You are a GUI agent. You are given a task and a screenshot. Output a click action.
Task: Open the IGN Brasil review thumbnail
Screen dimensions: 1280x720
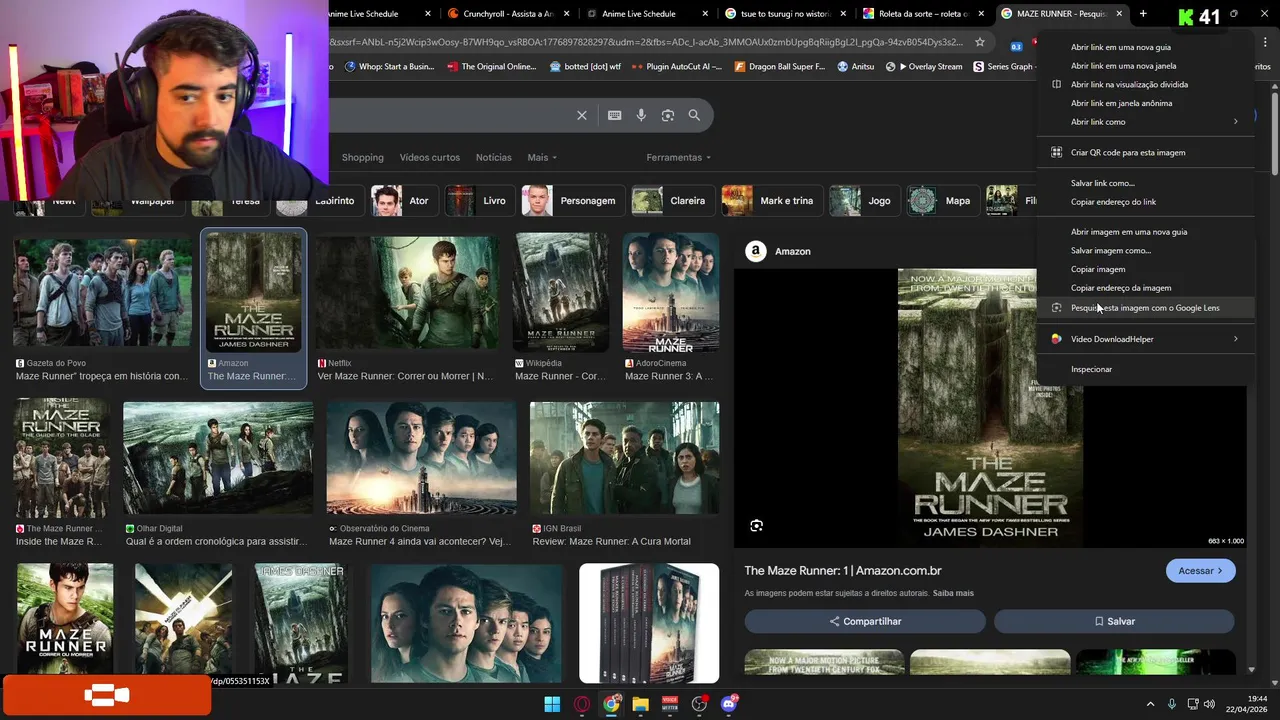click(624, 458)
